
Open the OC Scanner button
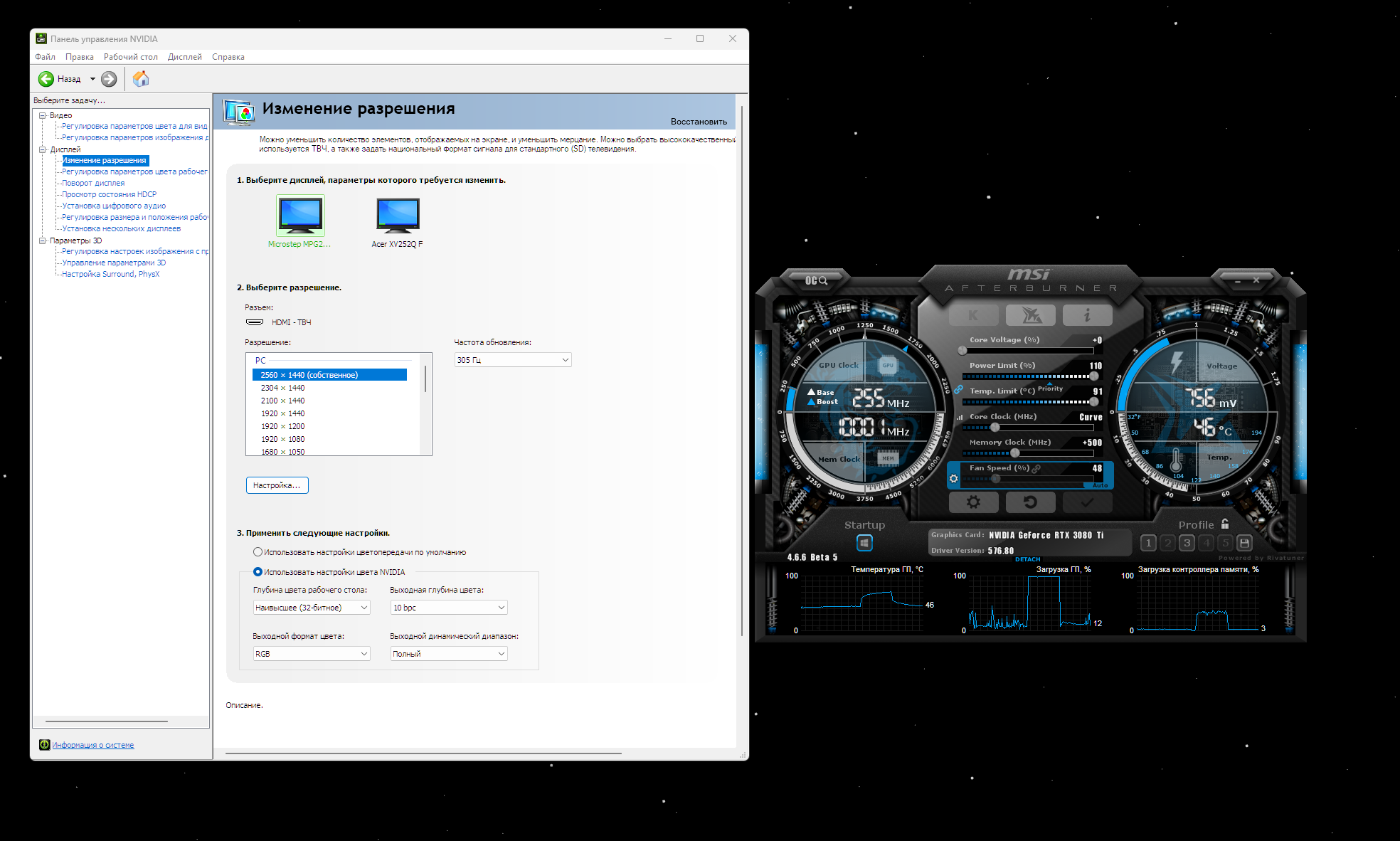coord(816,280)
